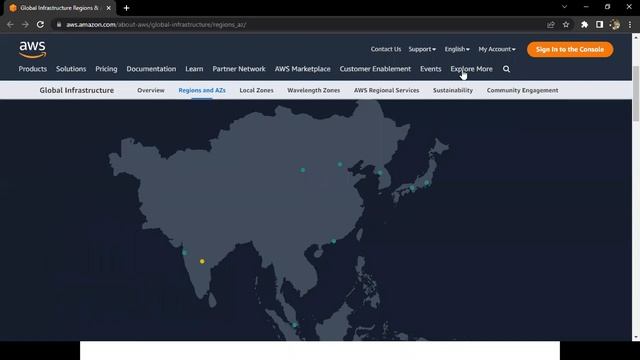The image size is (640, 360).
Task: Open the Solutions menu
Action: point(71,69)
